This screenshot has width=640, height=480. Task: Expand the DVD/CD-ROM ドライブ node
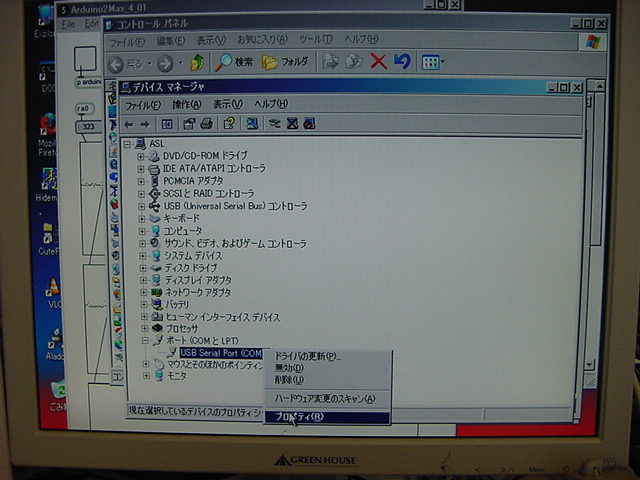point(140,156)
